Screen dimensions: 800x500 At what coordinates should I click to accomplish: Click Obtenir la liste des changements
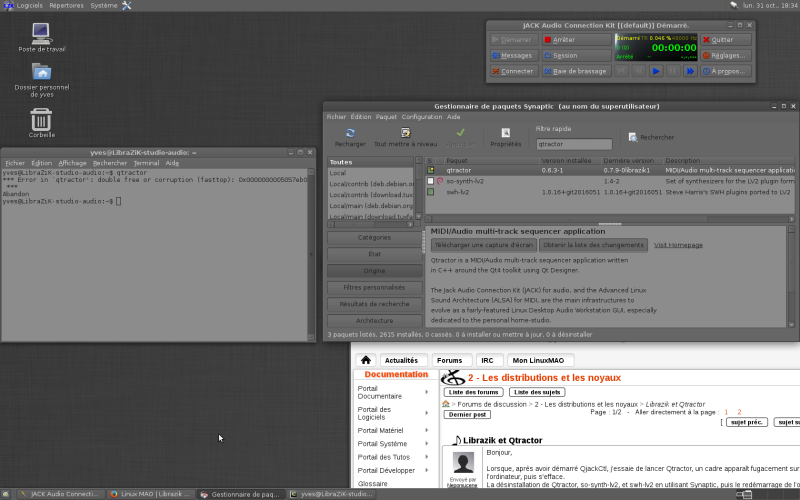point(593,245)
